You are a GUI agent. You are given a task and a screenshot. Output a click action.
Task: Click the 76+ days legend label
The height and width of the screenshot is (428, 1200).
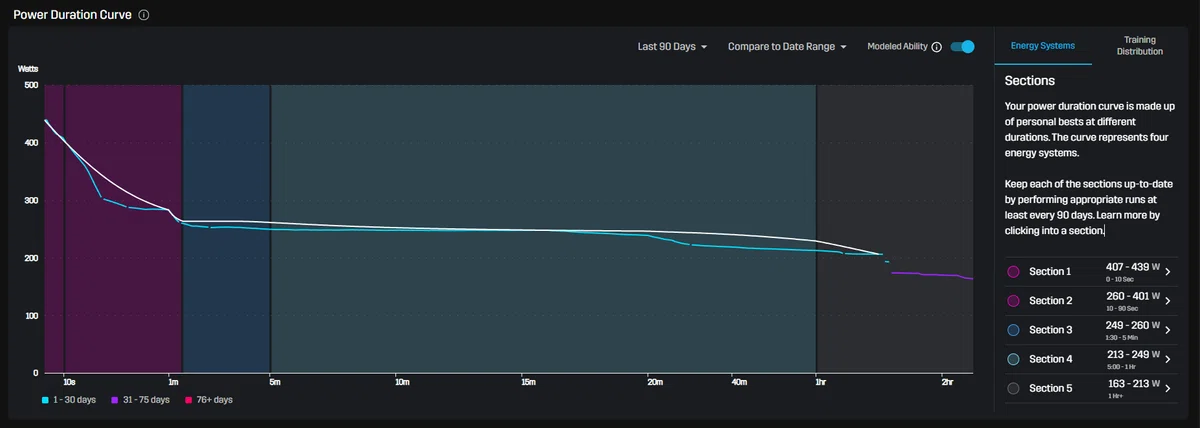(214, 400)
